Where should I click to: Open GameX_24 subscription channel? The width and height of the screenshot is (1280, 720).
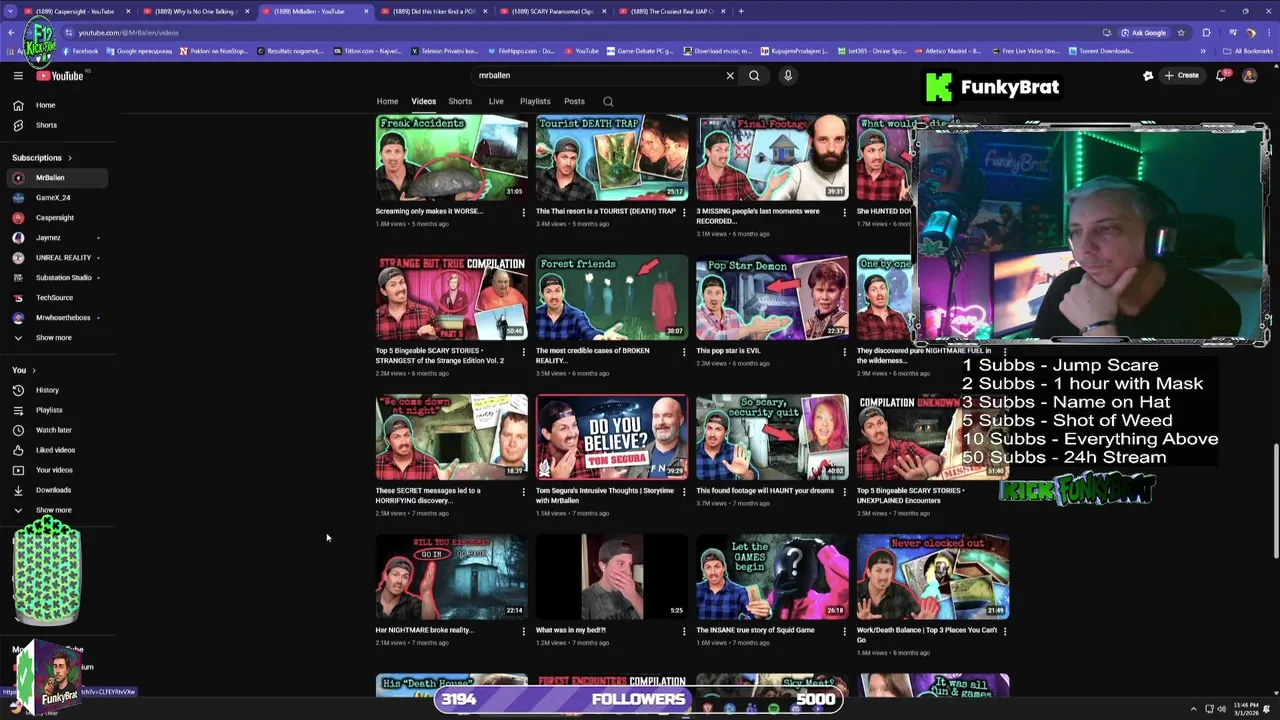[x=57, y=198]
